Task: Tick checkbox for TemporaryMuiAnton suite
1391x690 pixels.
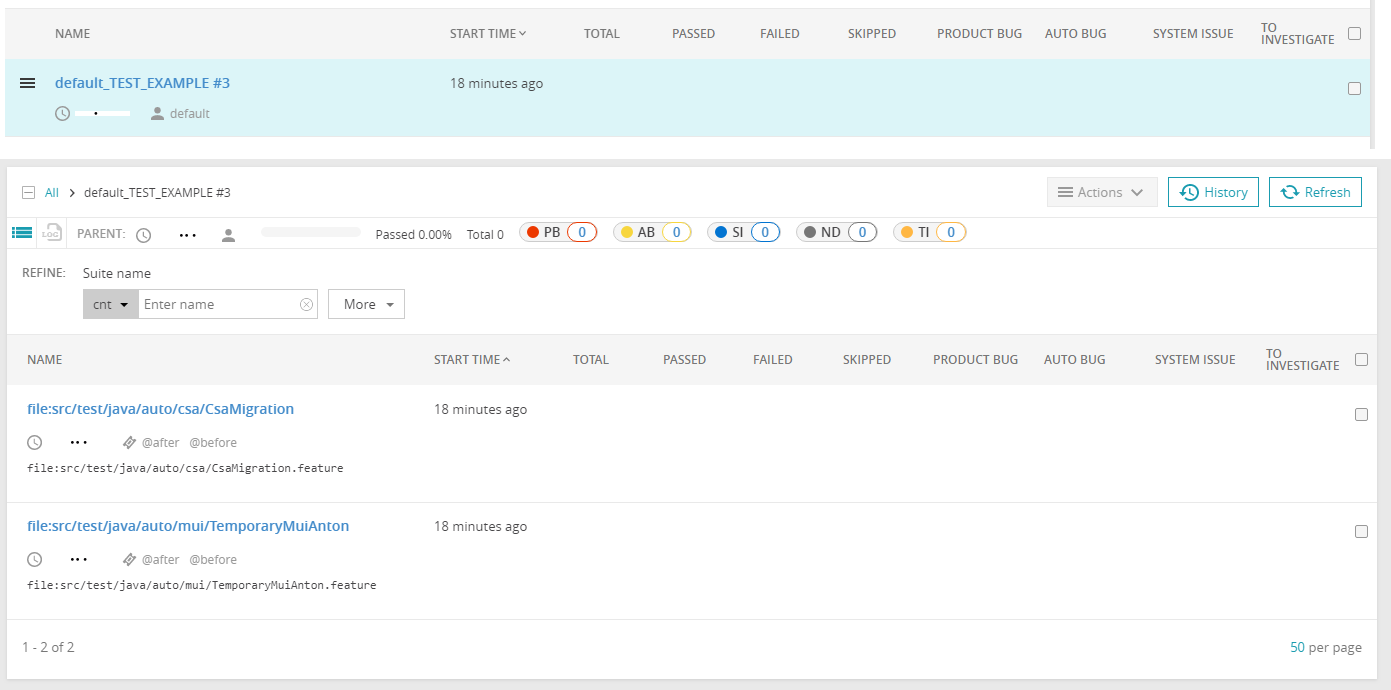Action: (x=1361, y=531)
